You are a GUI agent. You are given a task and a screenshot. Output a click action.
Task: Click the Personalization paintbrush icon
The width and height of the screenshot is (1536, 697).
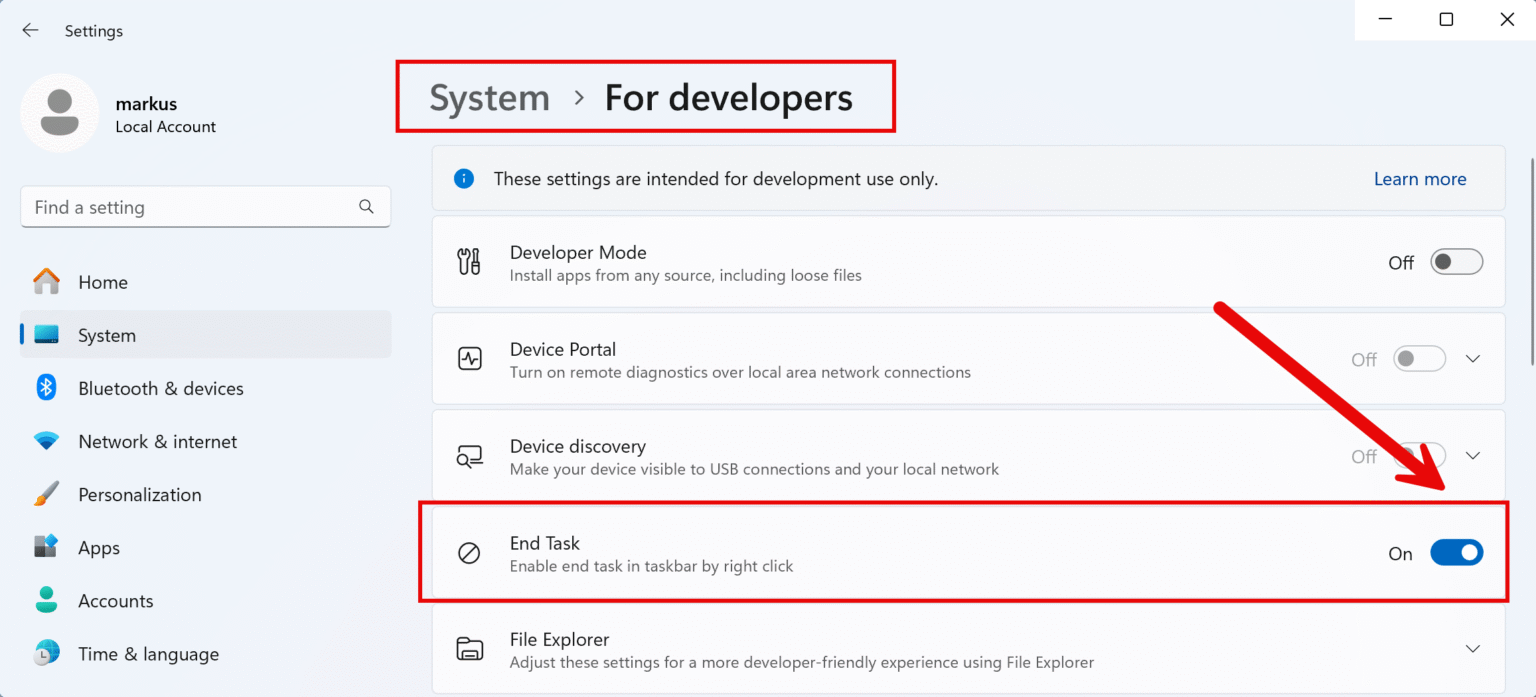[x=46, y=494]
